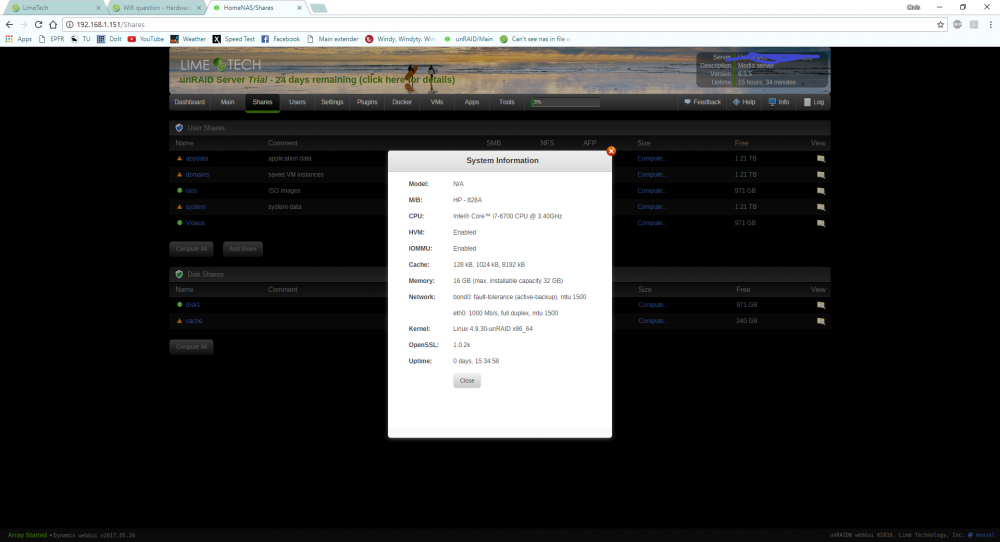Browse disk1 via folder icon

pos(821,305)
